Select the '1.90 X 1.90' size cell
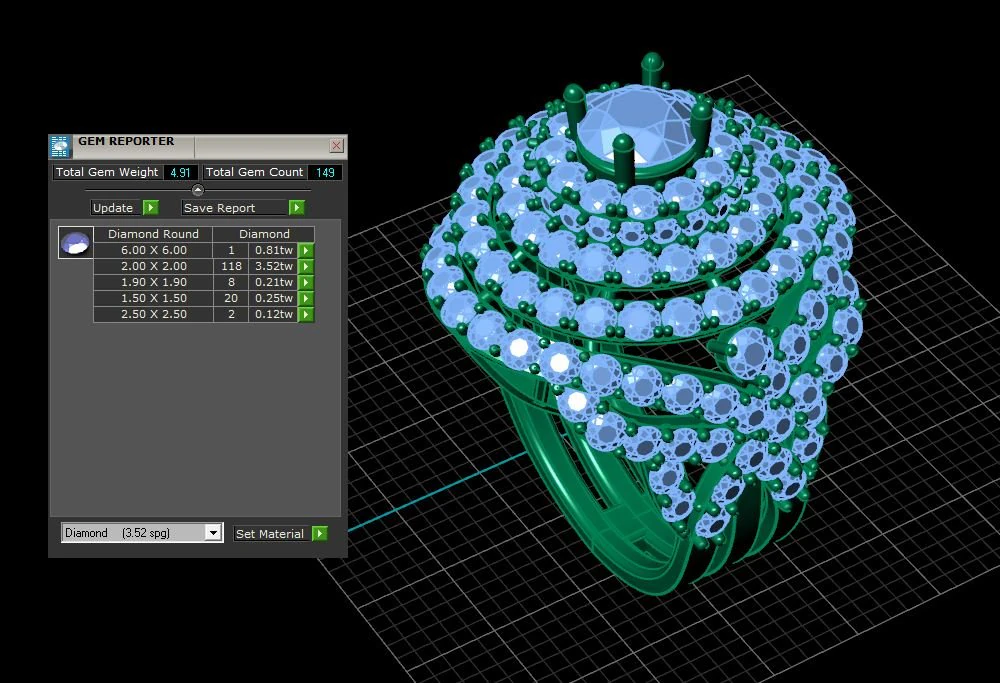Screen dimensions: 1000x683 [x=153, y=283]
